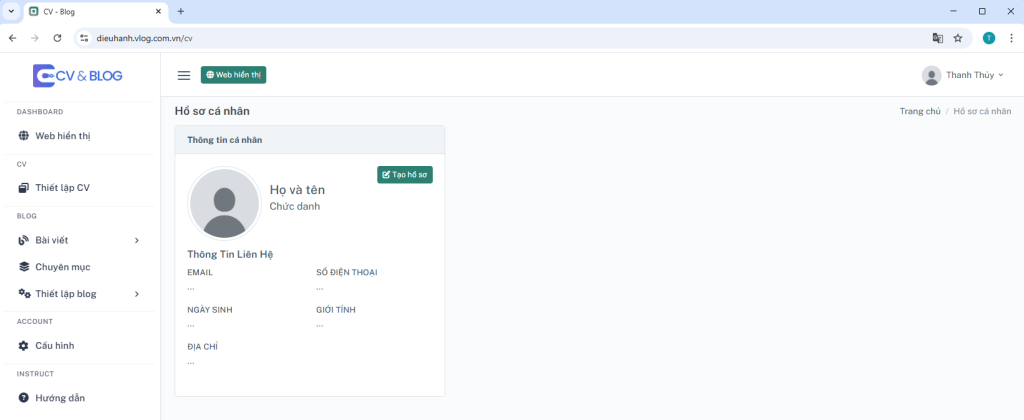Viewport: 1024px width, 420px height.
Task: Click the green Web hiển thị button
Action: [233, 75]
